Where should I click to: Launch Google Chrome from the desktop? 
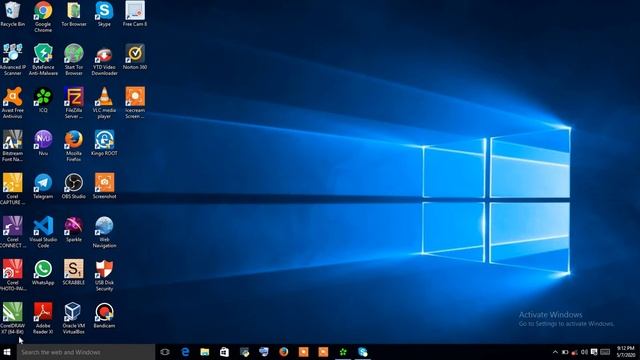43,16
